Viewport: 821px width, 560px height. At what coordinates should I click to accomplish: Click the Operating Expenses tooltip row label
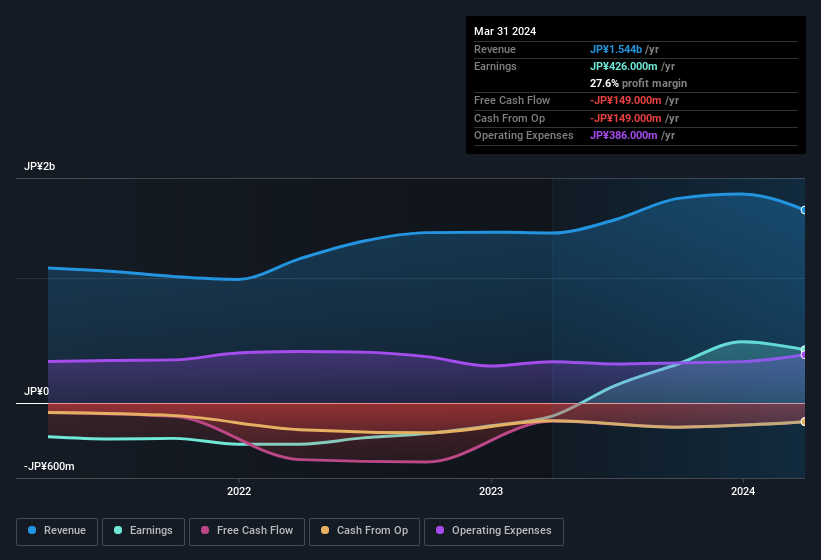click(524, 136)
